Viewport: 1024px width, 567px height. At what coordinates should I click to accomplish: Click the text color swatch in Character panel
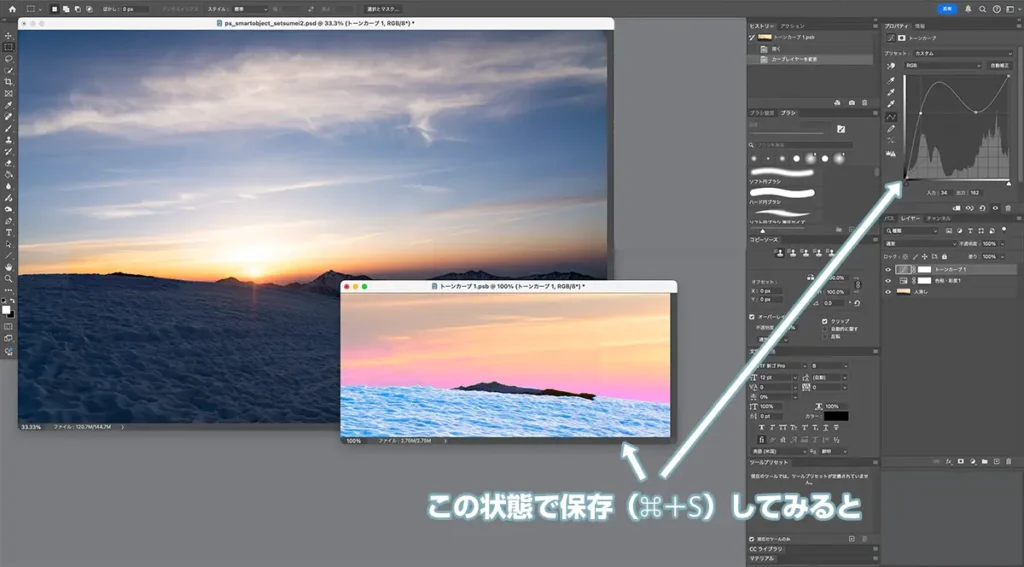835,416
